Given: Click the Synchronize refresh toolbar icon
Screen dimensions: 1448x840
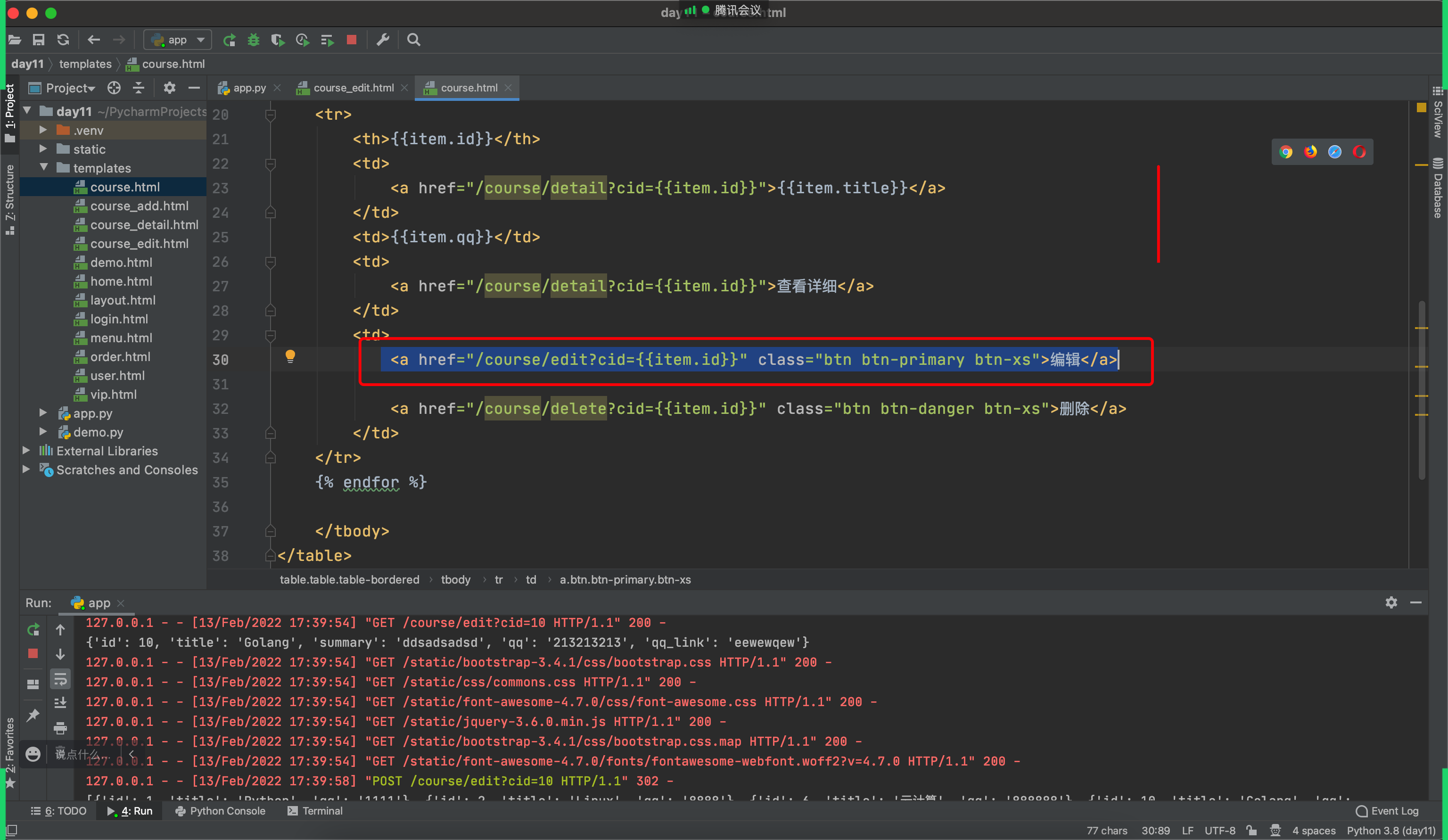Looking at the screenshot, I should coord(63,40).
